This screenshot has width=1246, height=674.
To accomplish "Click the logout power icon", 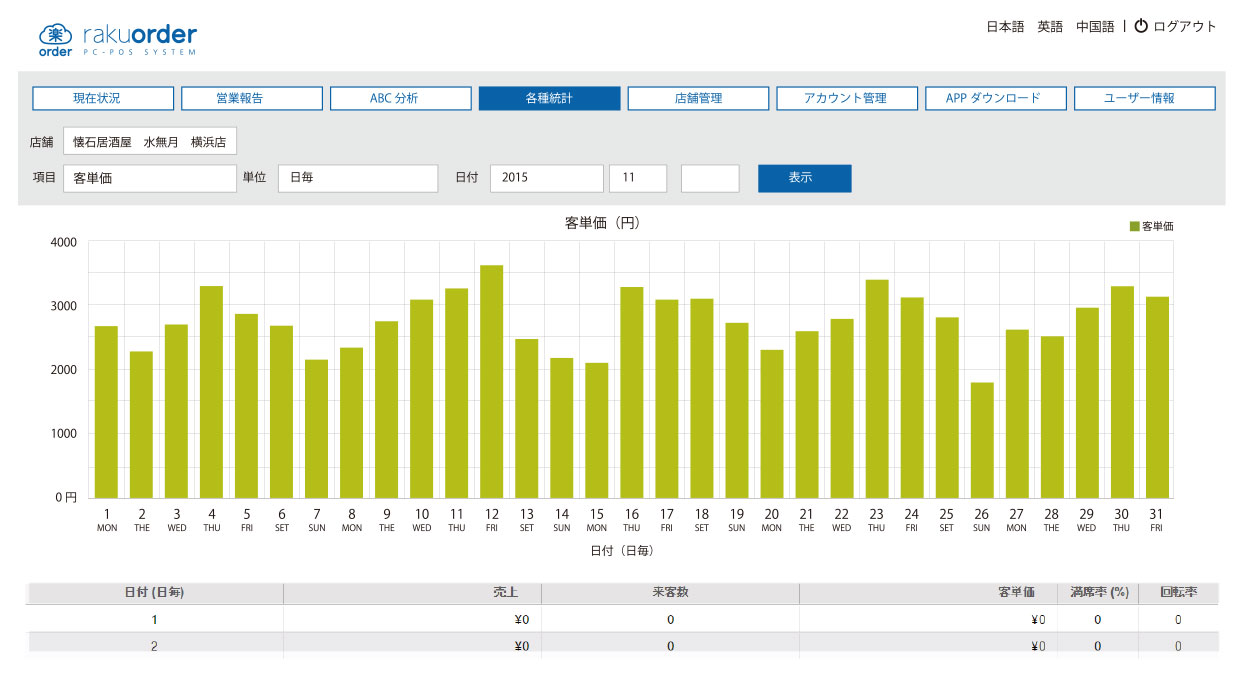I will (1141, 26).
